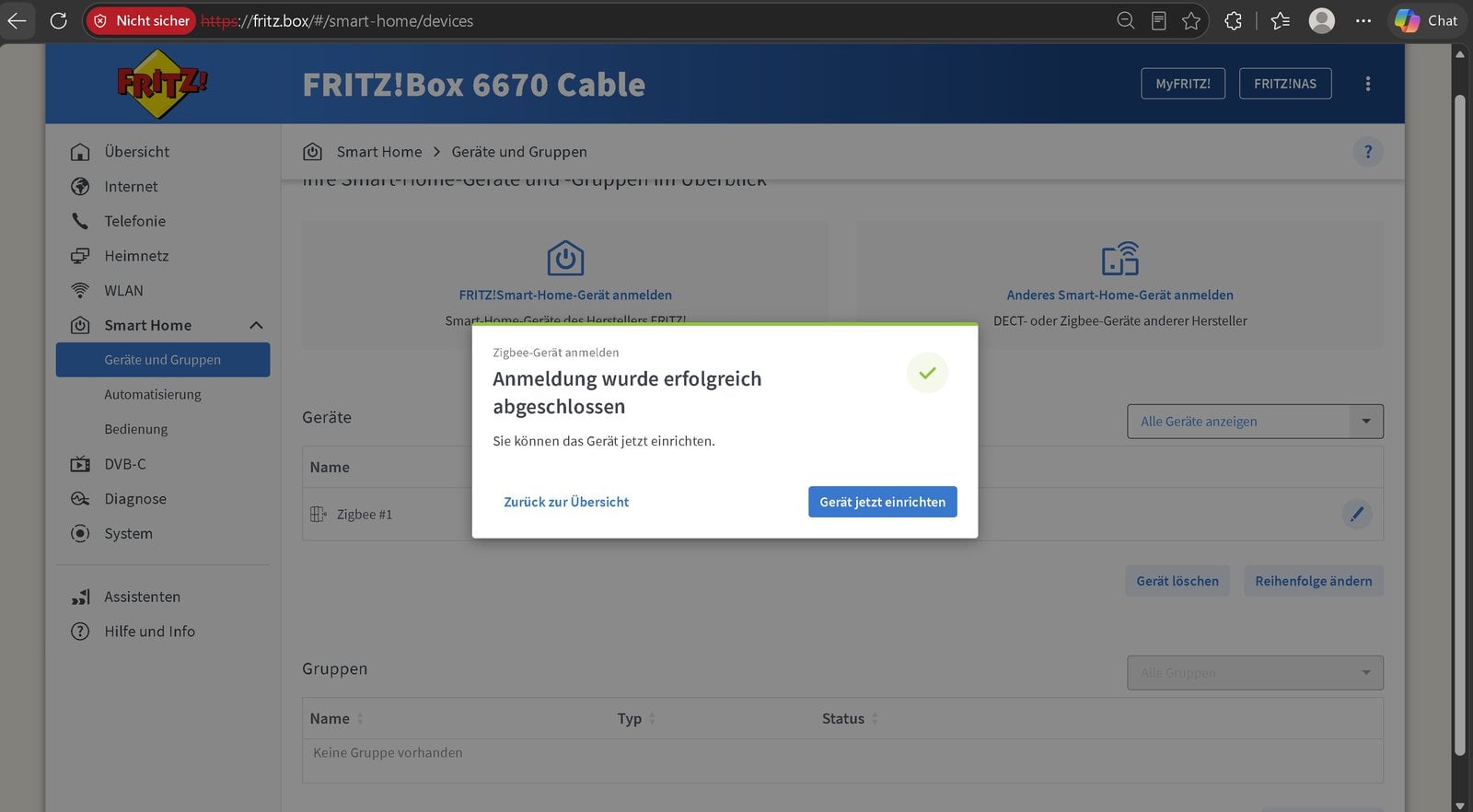Sort groups by Typ column
Image resolution: width=1473 pixels, height=812 pixels.
click(636, 719)
